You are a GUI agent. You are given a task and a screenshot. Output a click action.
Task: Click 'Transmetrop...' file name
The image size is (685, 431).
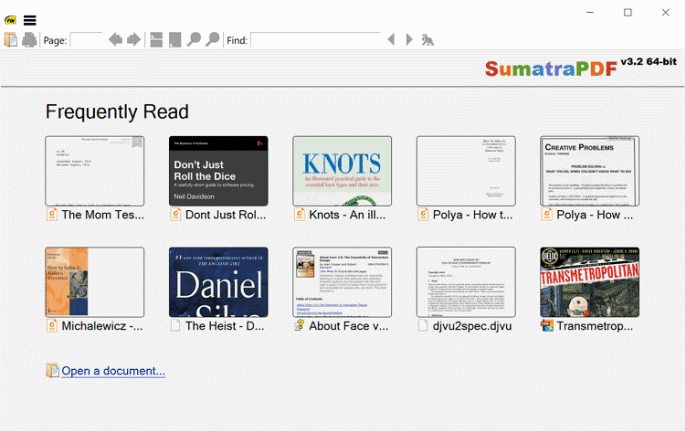point(595,326)
